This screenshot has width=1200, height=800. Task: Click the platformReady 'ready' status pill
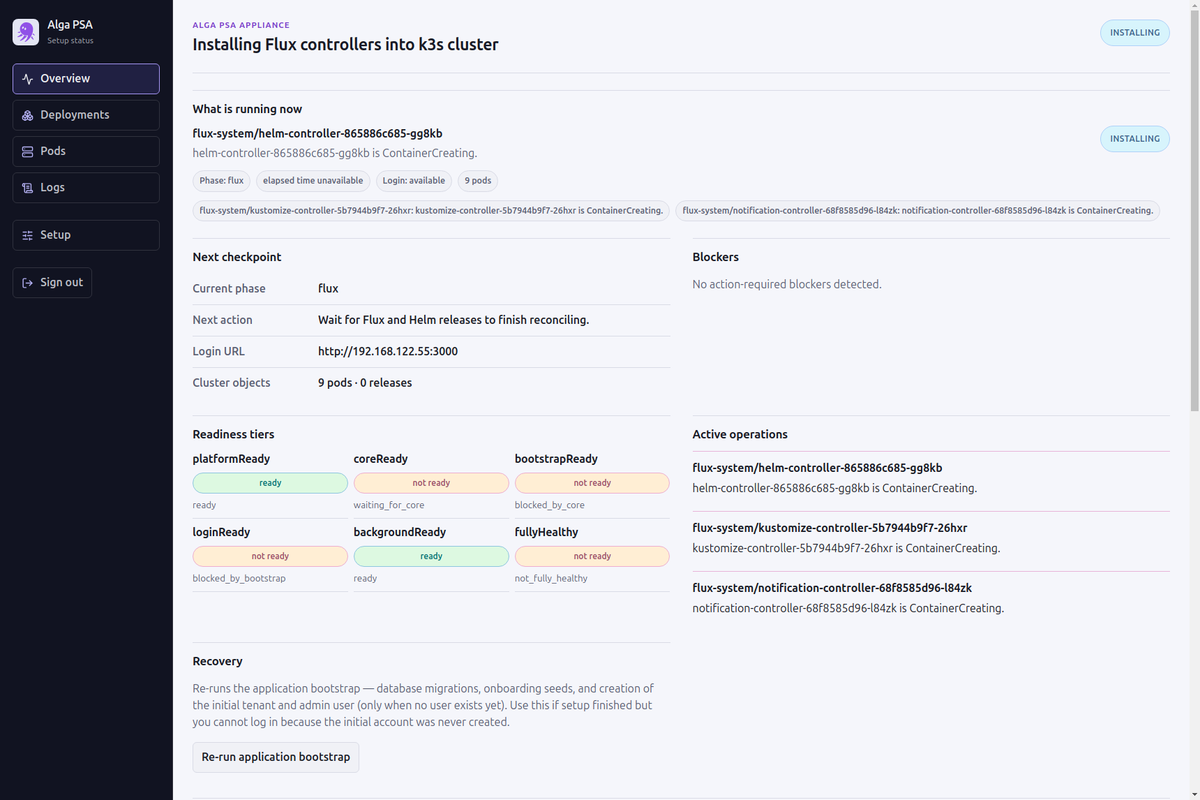(270, 483)
